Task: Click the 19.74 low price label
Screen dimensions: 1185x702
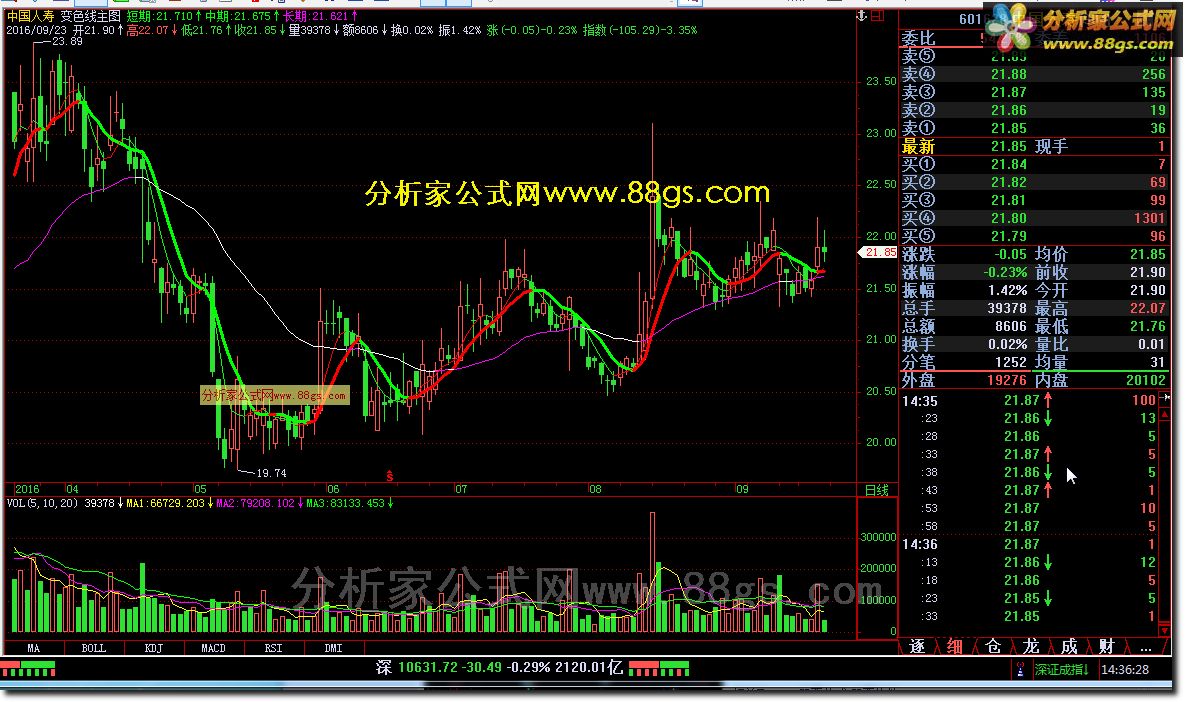Action: (x=271, y=473)
